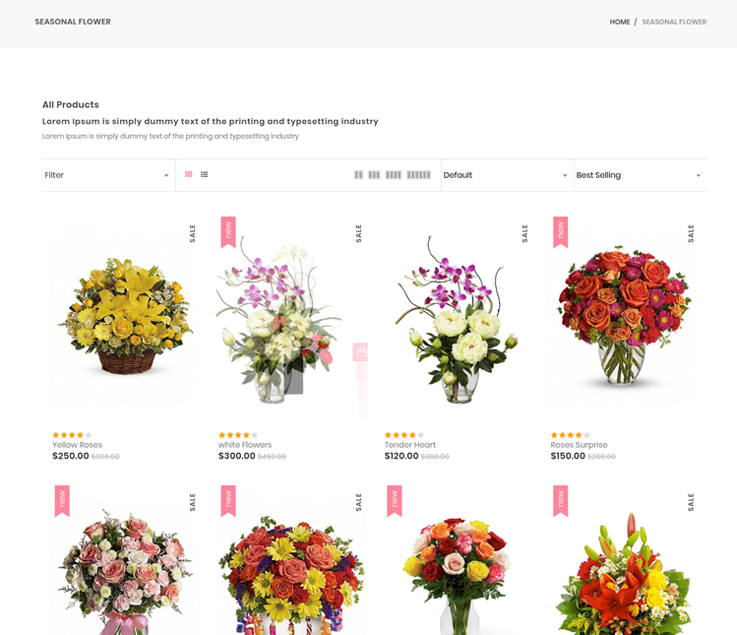Image resolution: width=737 pixels, height=635 pixels.
Task: Click the white Flowers star rating
Action: (x=238, y=435)
